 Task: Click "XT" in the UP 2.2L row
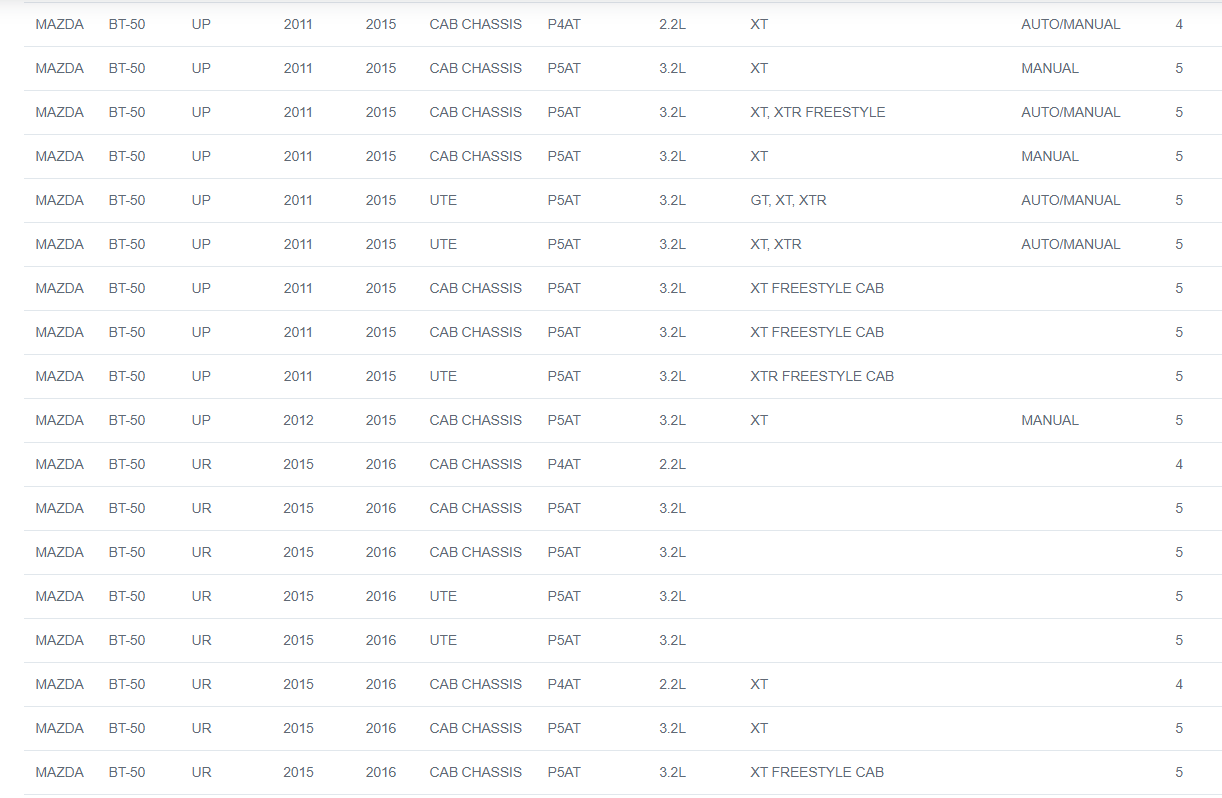[x=759, y=24]
